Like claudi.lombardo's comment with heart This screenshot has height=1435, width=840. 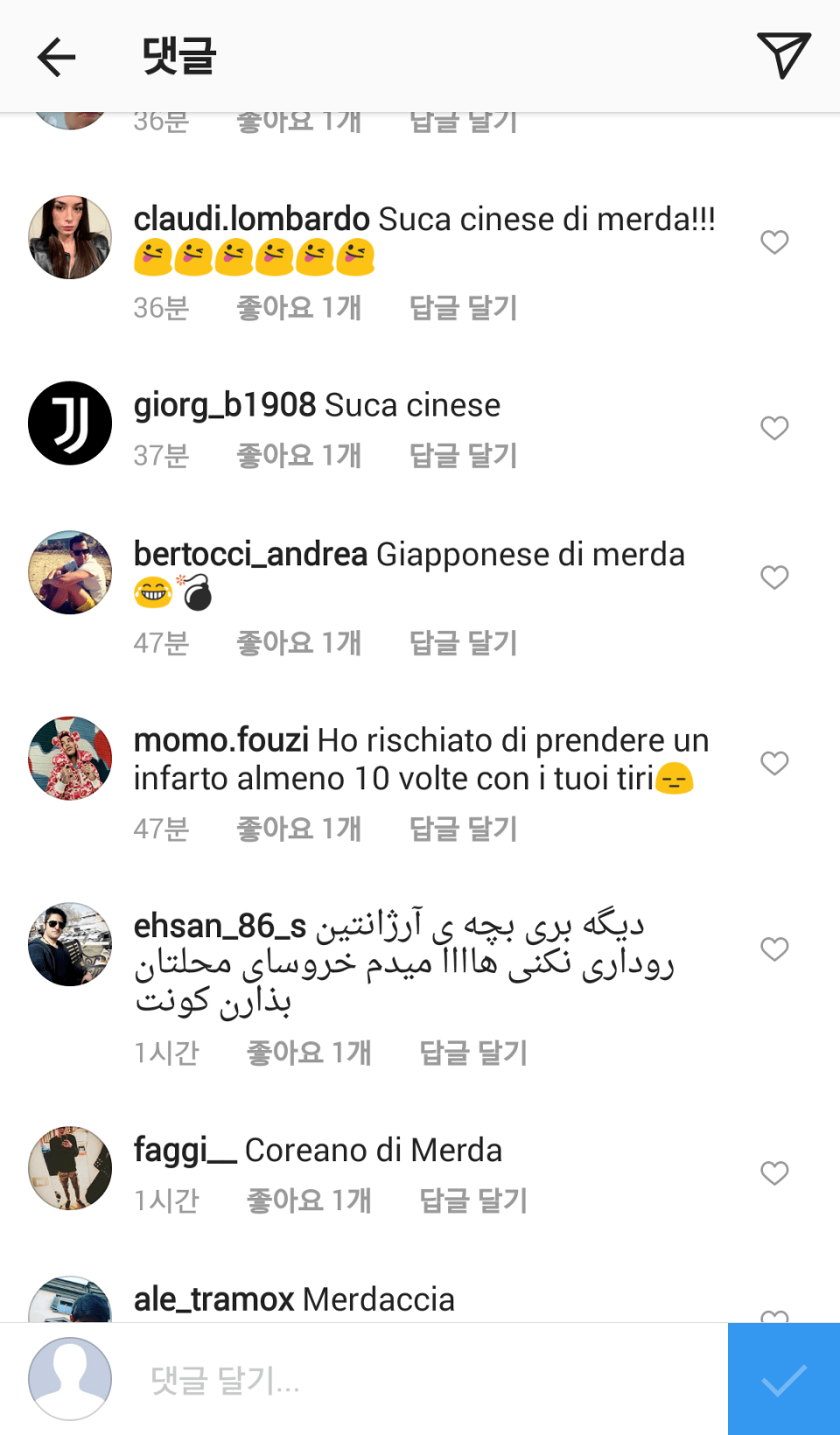(774, 242)
